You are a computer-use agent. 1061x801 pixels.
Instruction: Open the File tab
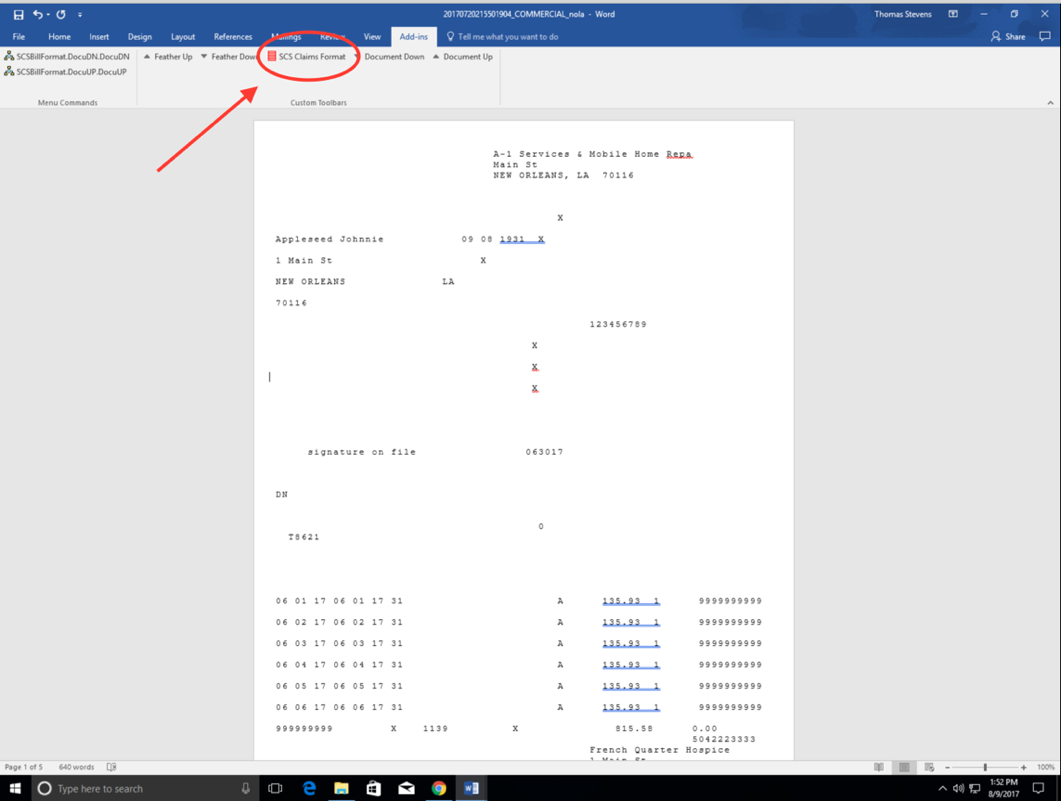tap(19, 37)
